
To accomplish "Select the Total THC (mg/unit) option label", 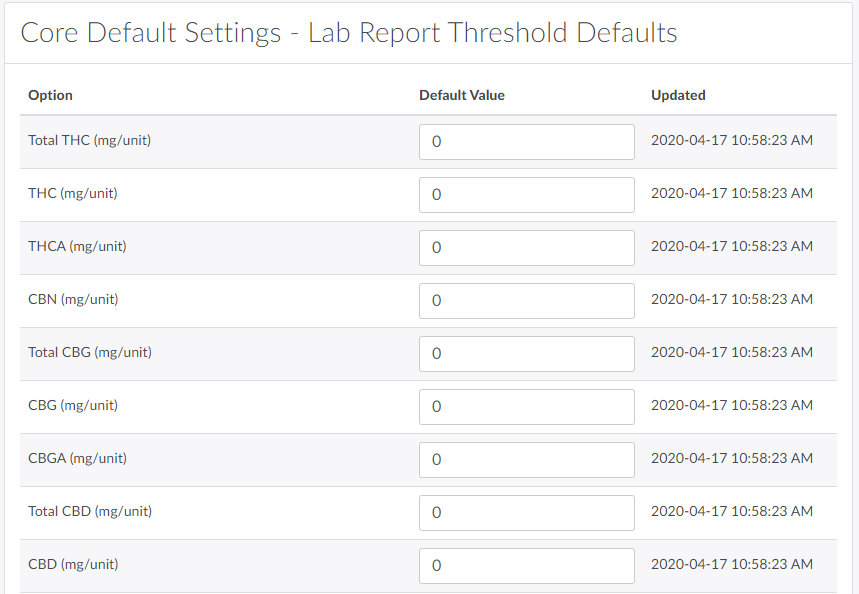I will click(89, 141).
